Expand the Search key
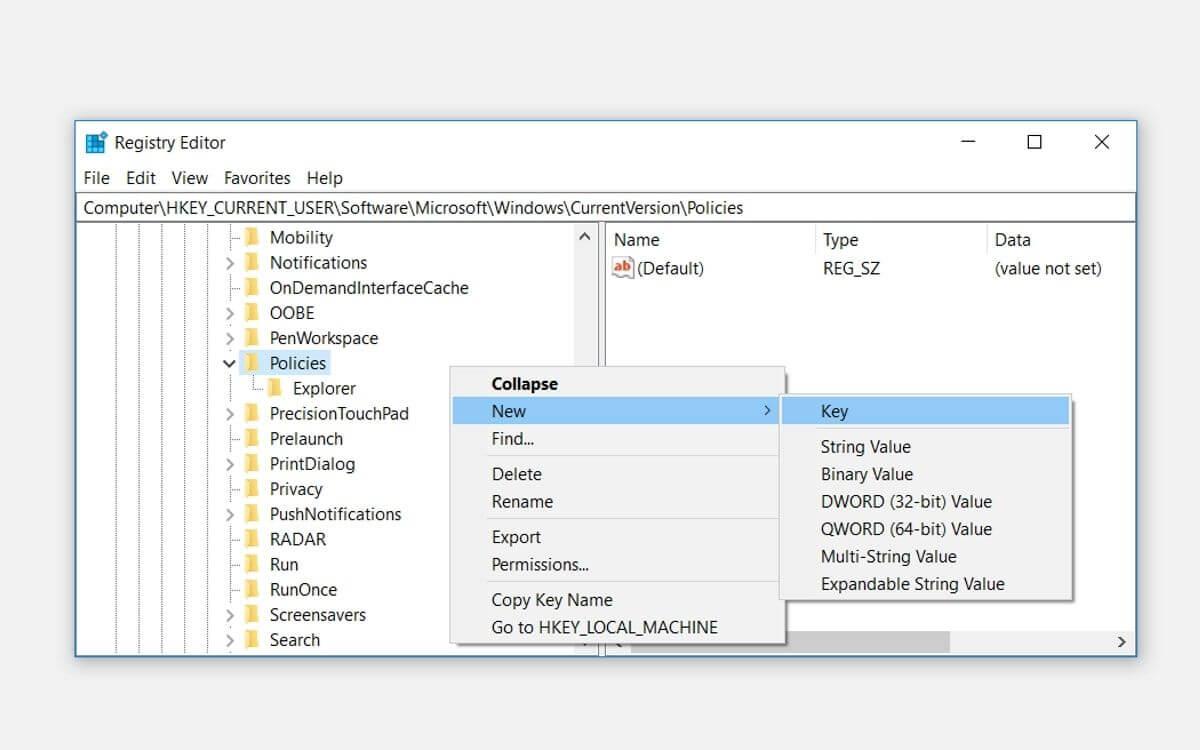 229,640
